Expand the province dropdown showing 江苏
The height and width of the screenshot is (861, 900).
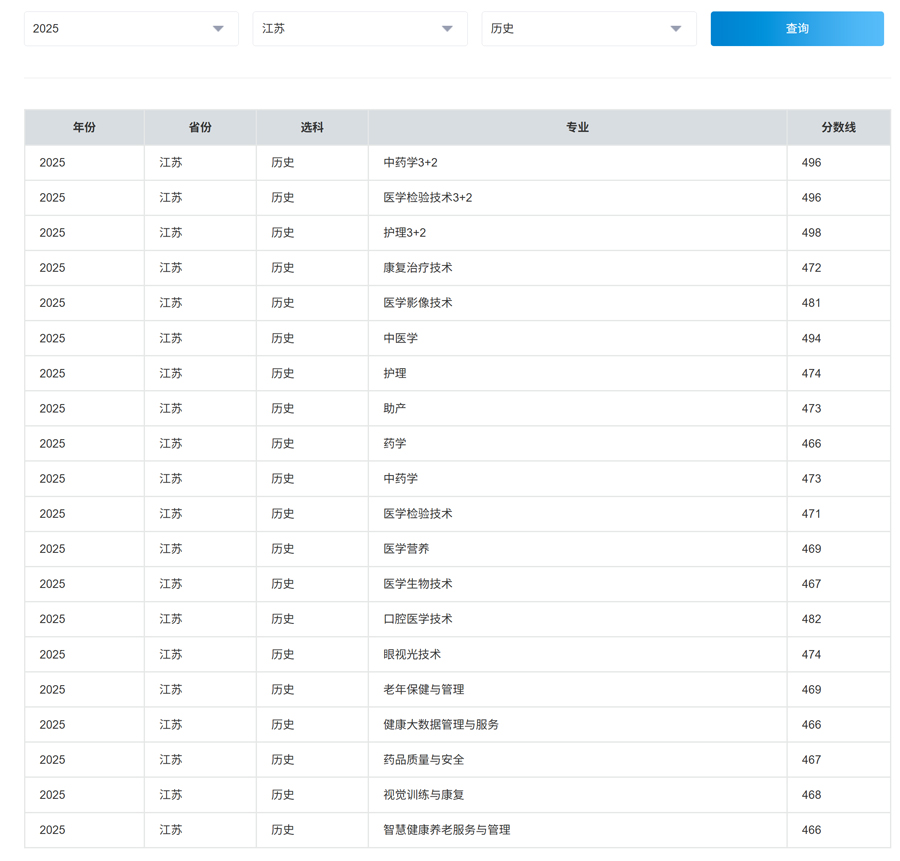pos(359,29)
